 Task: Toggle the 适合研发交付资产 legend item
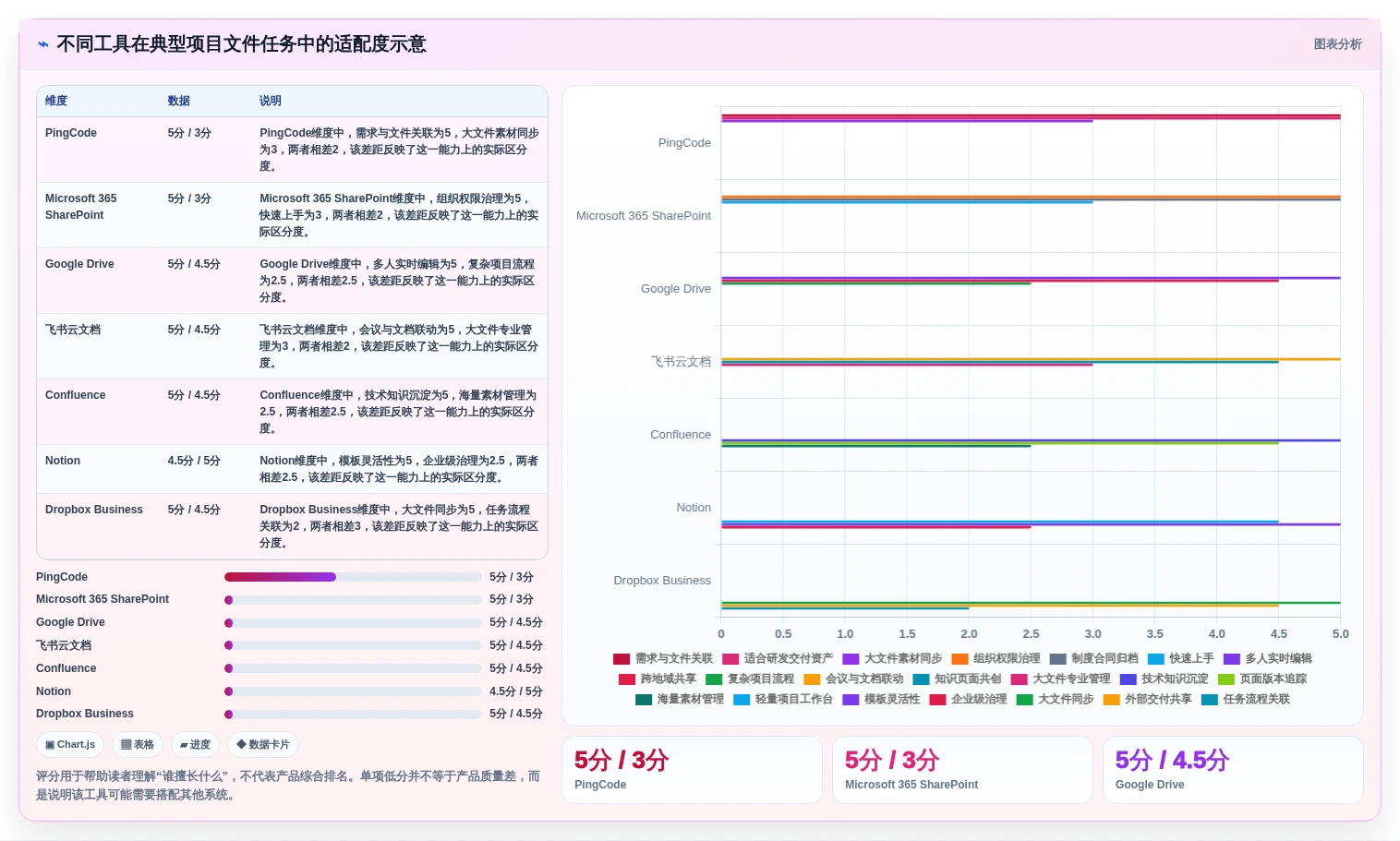click(778, 658)
